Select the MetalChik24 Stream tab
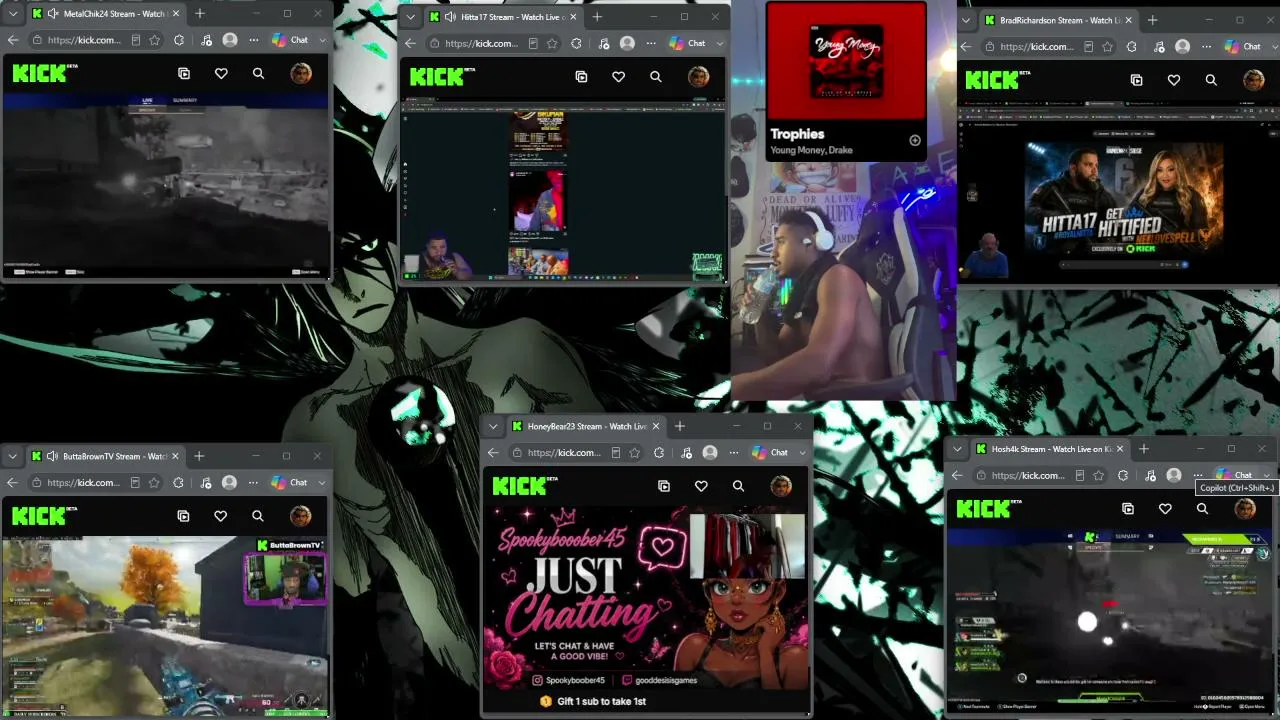This screenshot has height=720, width=1280. point(105,14)
